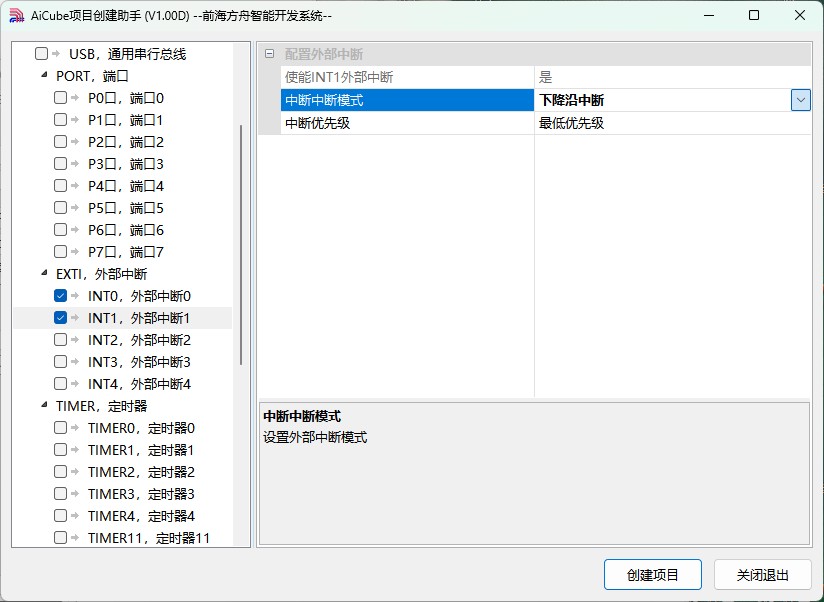This screenshot has height=602, width=824.
Task: Click the AiCube app icon in title bar
Action: coord(16,15)
